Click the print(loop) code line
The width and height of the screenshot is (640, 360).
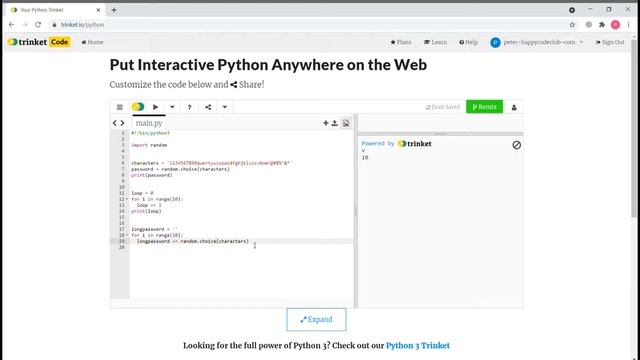click(x=146, y=211)
